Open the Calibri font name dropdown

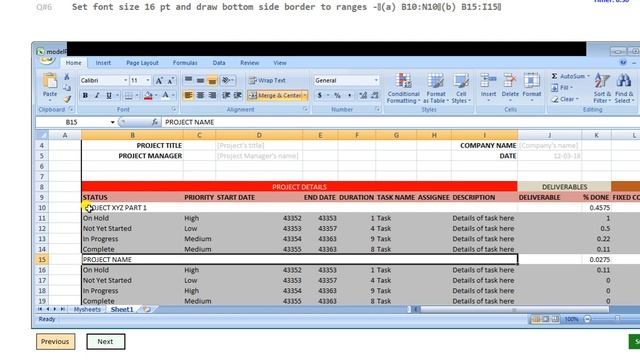[125, 80]
